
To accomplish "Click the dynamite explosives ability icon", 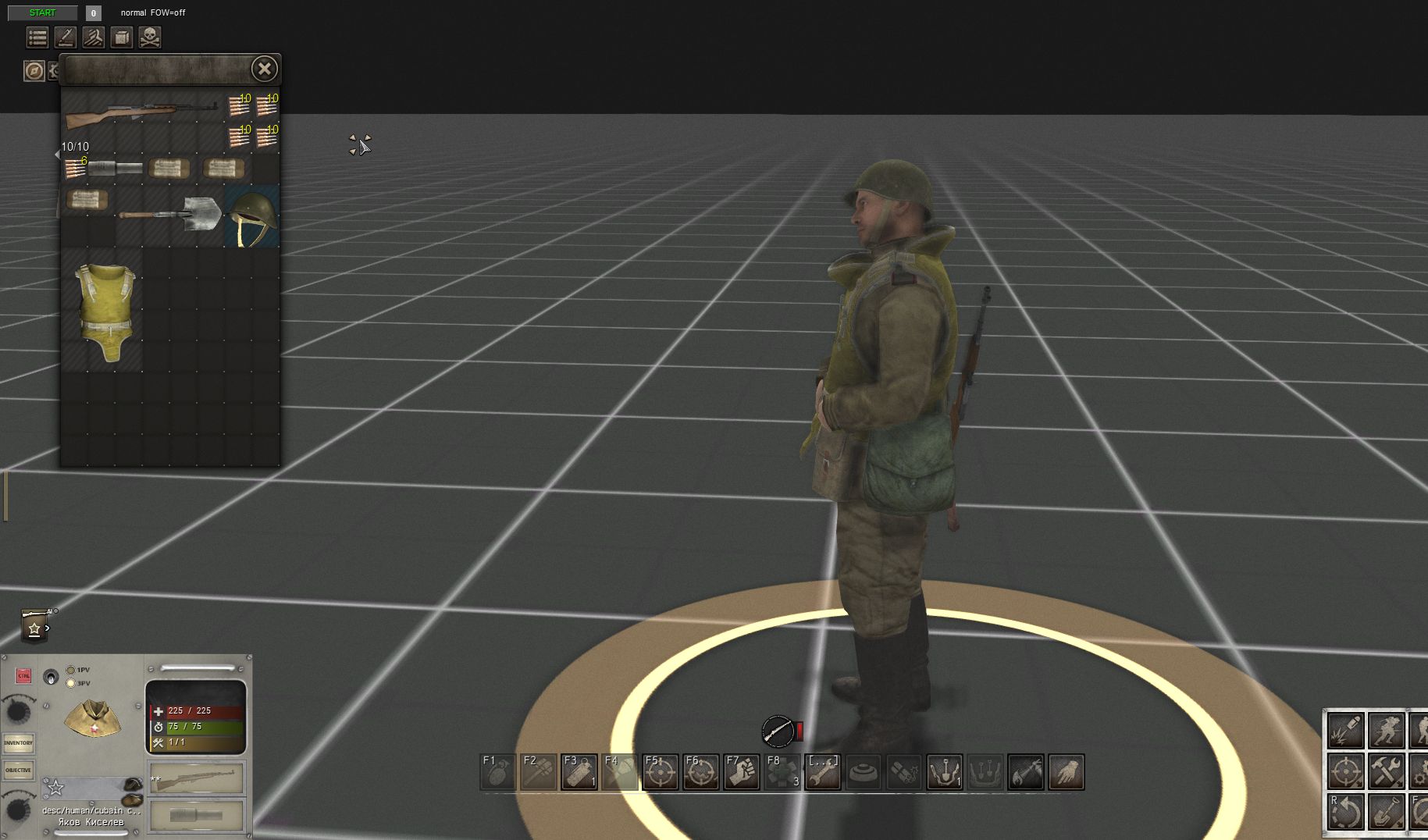I will (904, 772).
